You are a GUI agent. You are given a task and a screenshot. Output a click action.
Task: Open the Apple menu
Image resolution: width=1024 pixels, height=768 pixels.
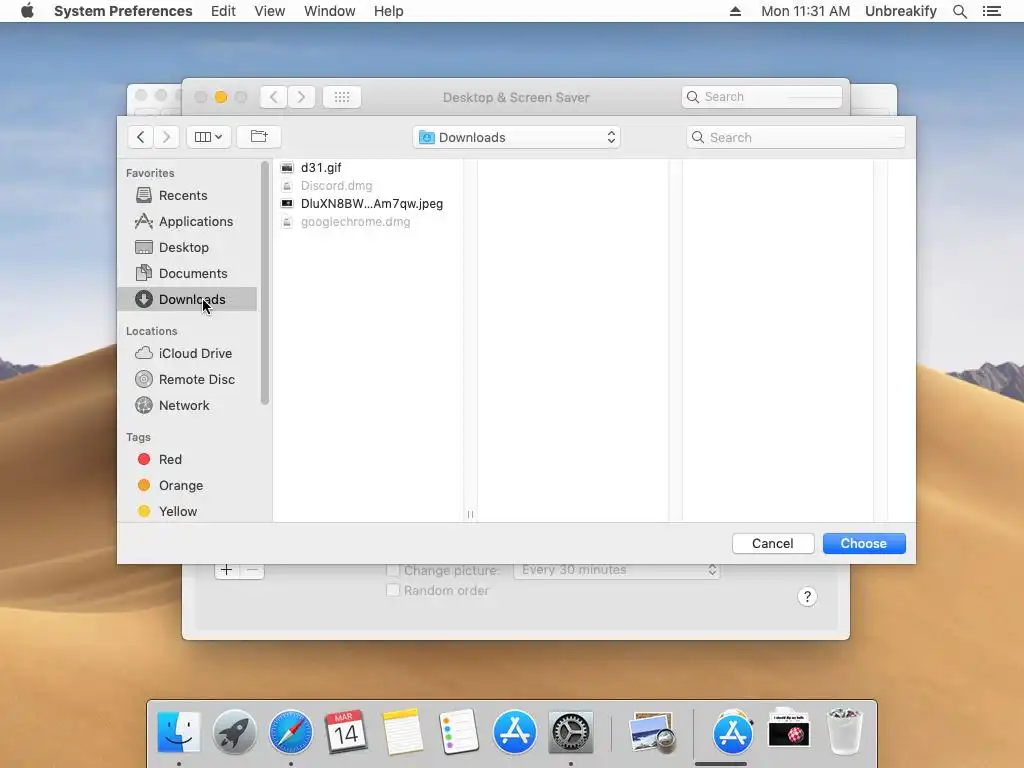pyautogui.click(x=27, y=11)
